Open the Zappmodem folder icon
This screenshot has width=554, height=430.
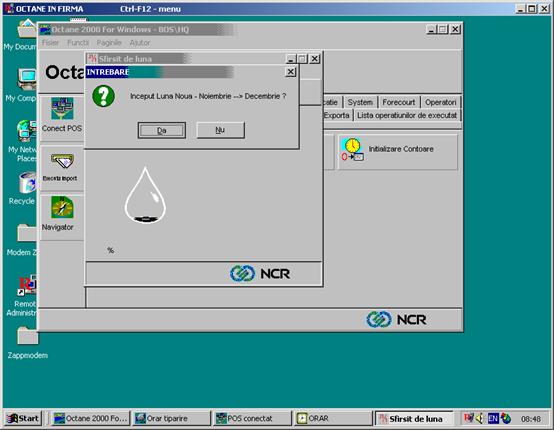(27, 336)
